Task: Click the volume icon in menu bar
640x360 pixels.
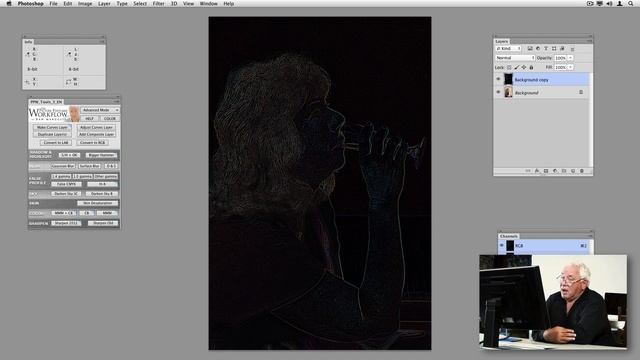Action: (x=609, y=4)
